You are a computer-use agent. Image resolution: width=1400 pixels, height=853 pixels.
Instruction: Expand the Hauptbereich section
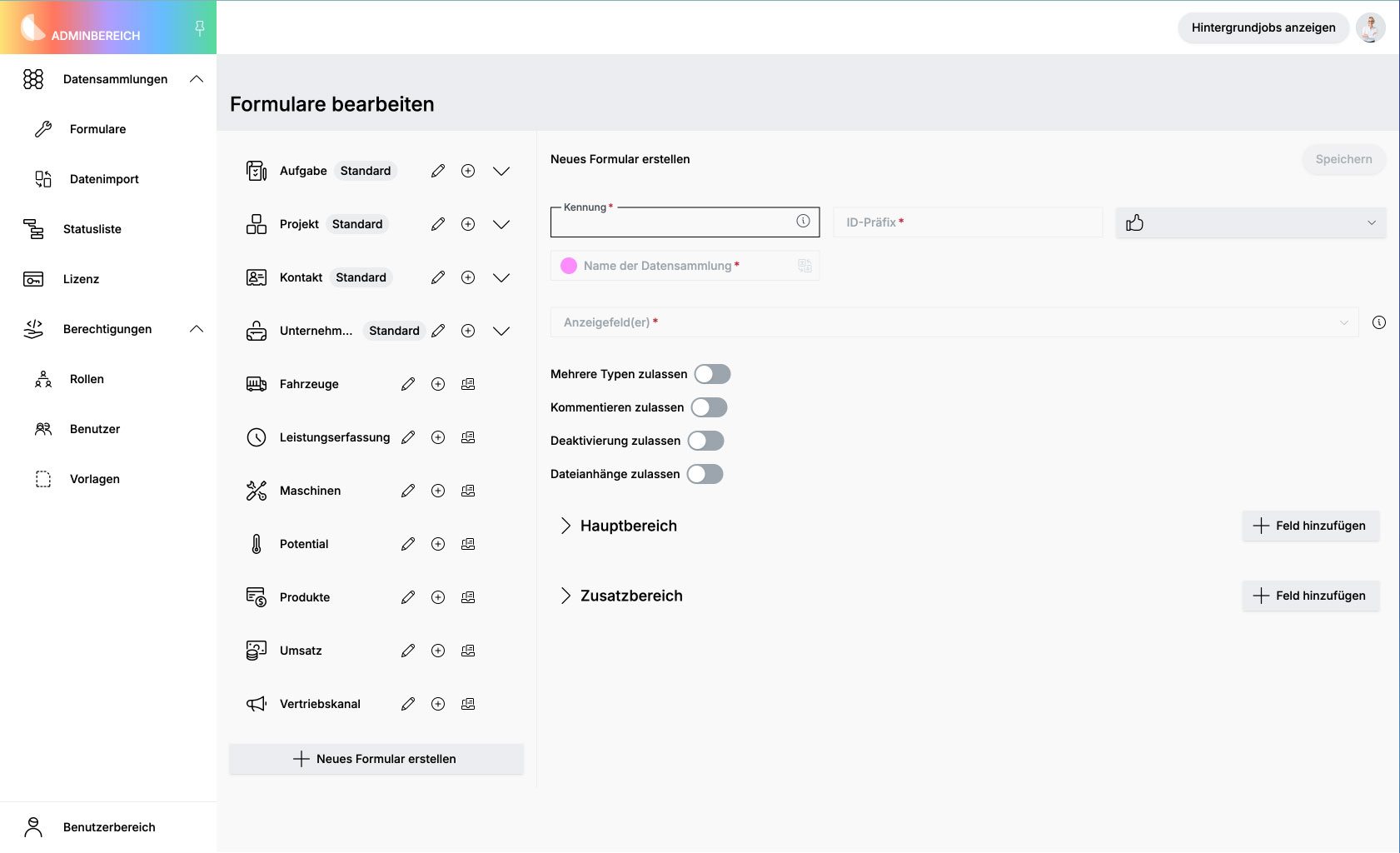click(565, 526)
